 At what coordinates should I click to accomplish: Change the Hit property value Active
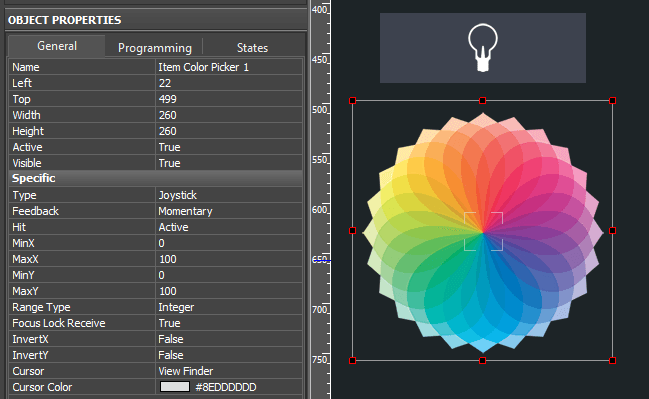click(229, 227)
